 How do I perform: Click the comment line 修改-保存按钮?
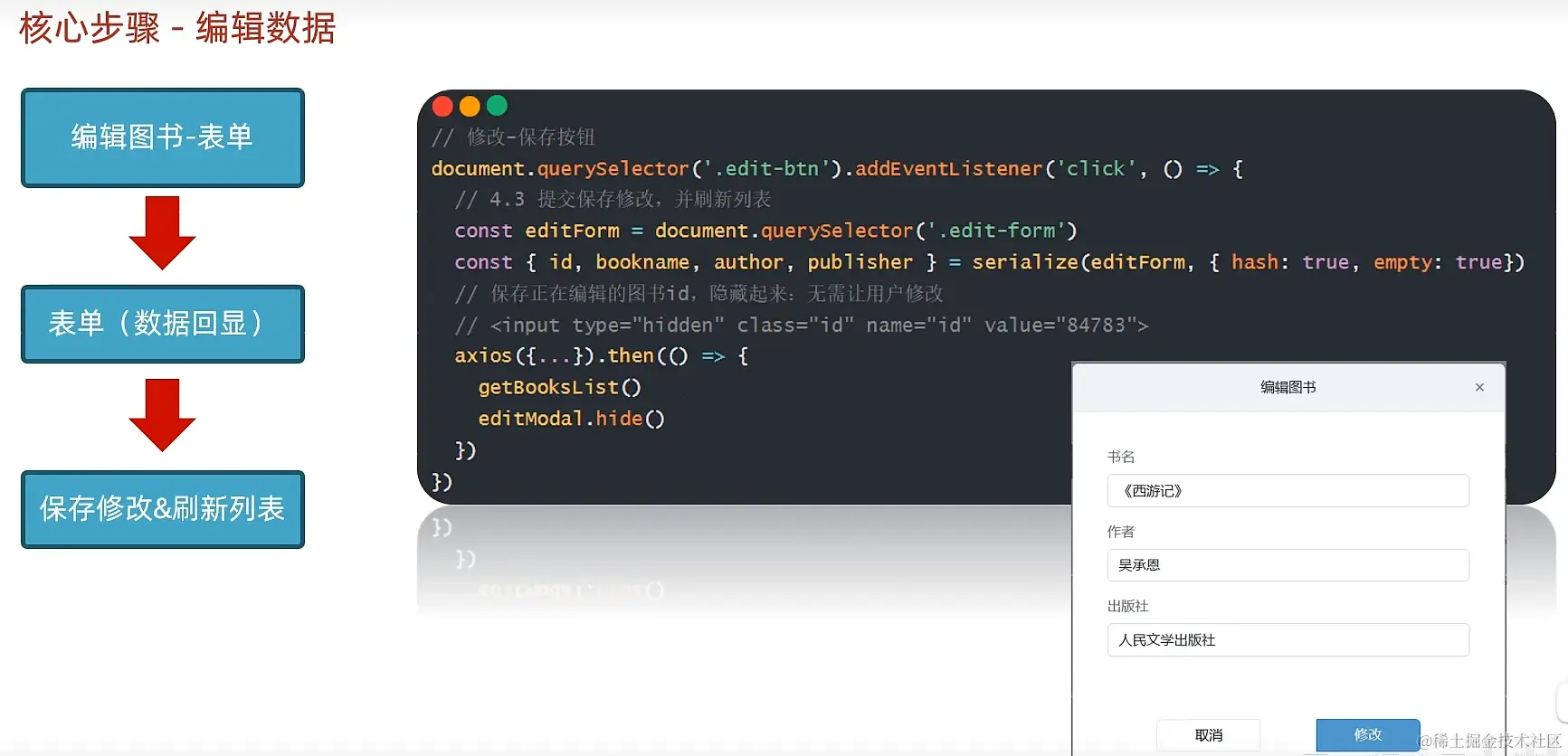pos(513,137)
